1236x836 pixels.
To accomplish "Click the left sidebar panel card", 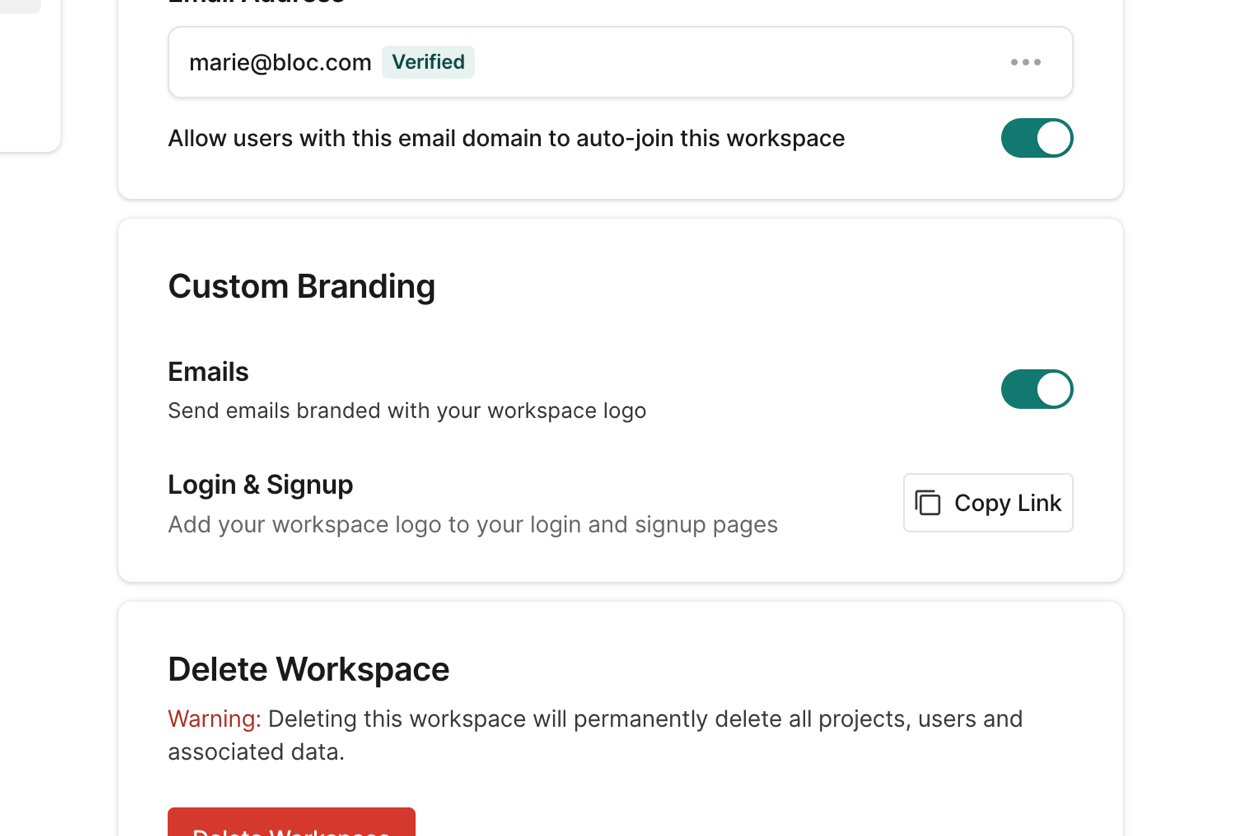I will pyautogui.click(x=28, y=80).
